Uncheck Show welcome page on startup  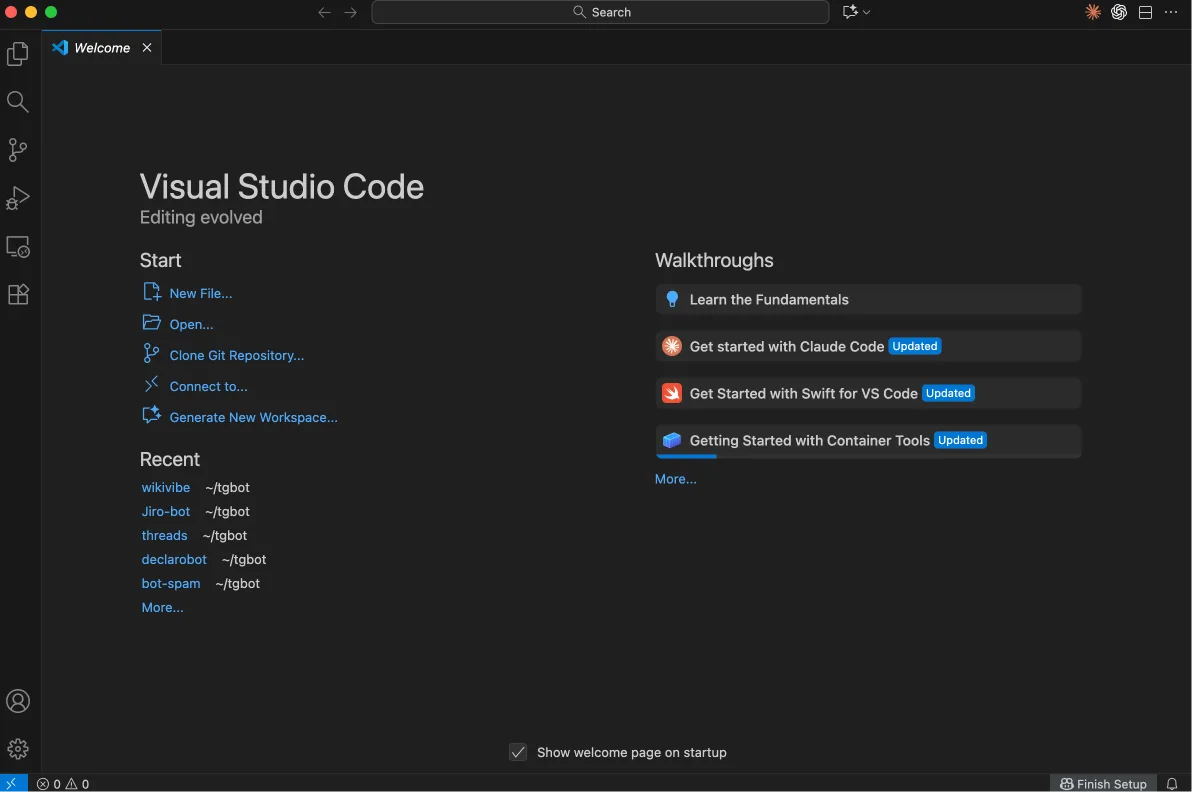pos(518,752)
